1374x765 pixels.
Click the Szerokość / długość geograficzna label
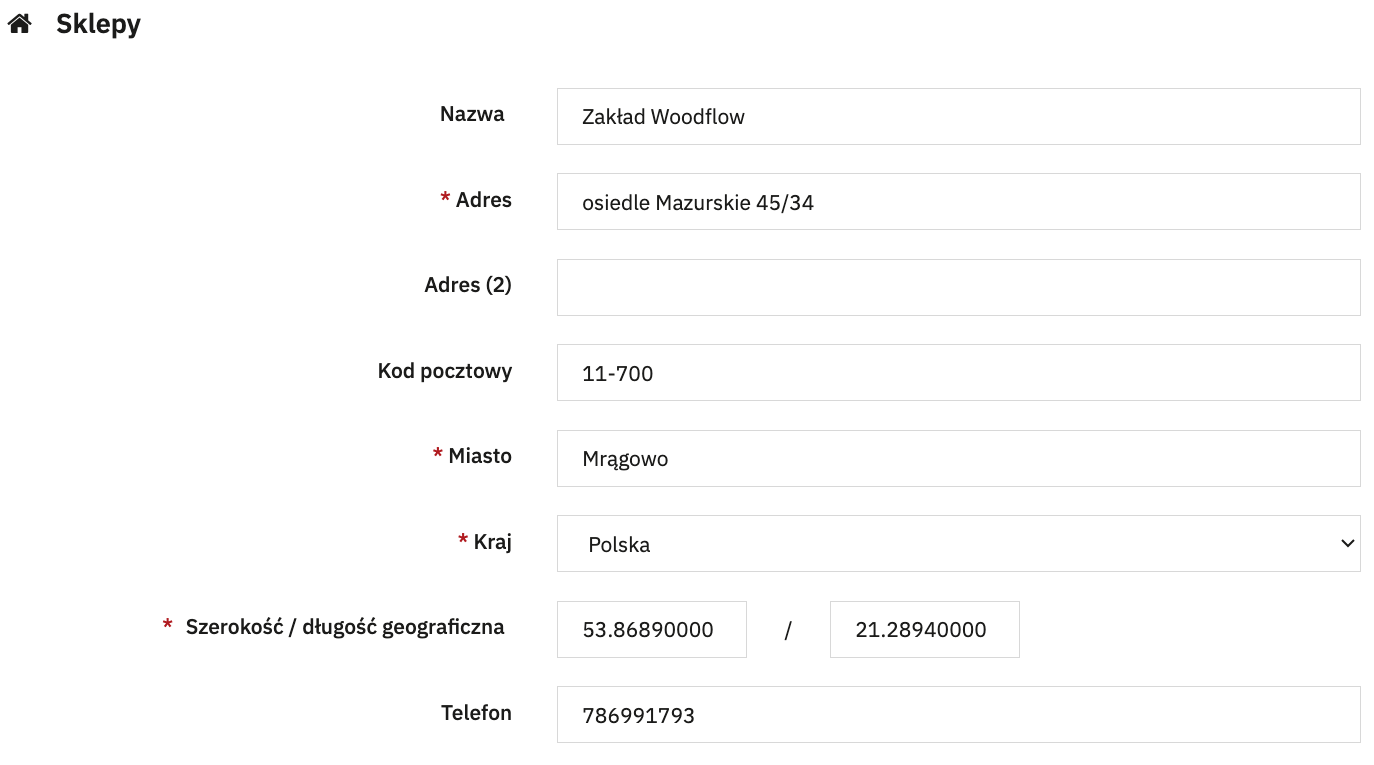(345, 627)
